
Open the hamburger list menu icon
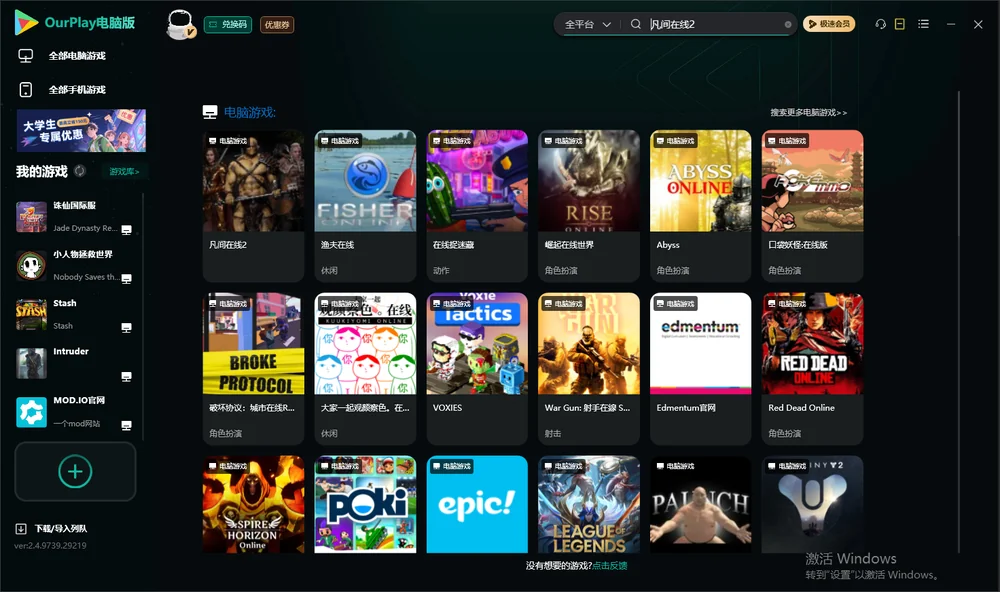point(923,24)
